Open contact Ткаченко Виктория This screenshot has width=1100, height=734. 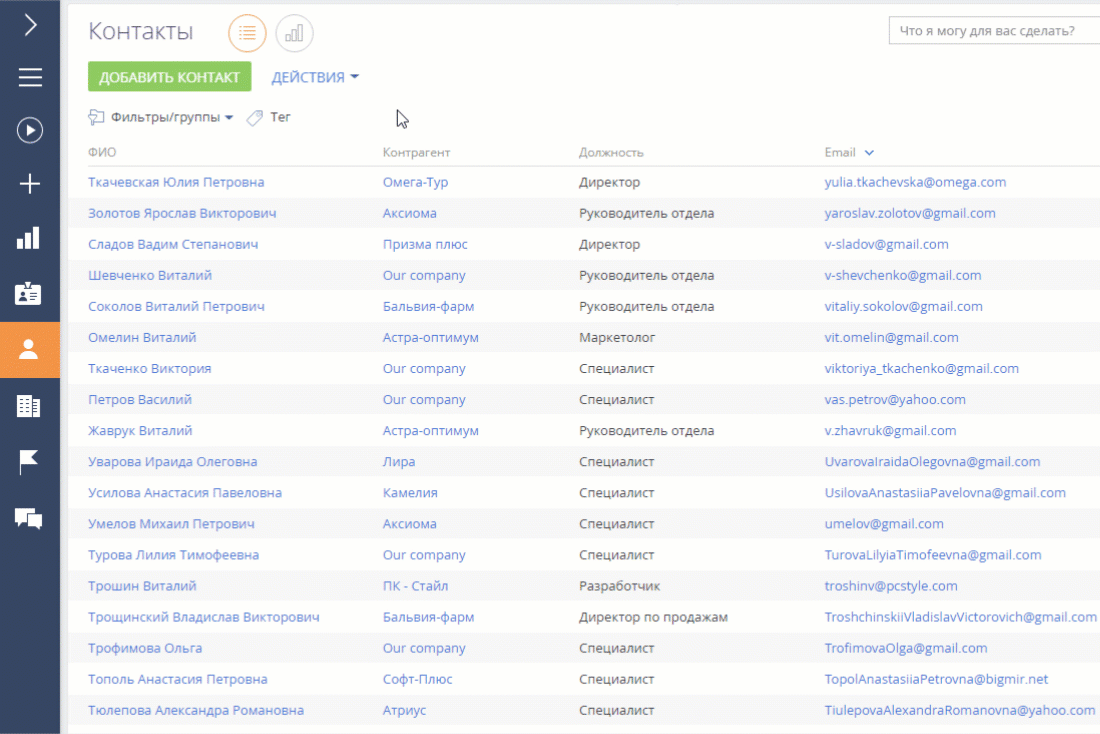tap(149, 368)
